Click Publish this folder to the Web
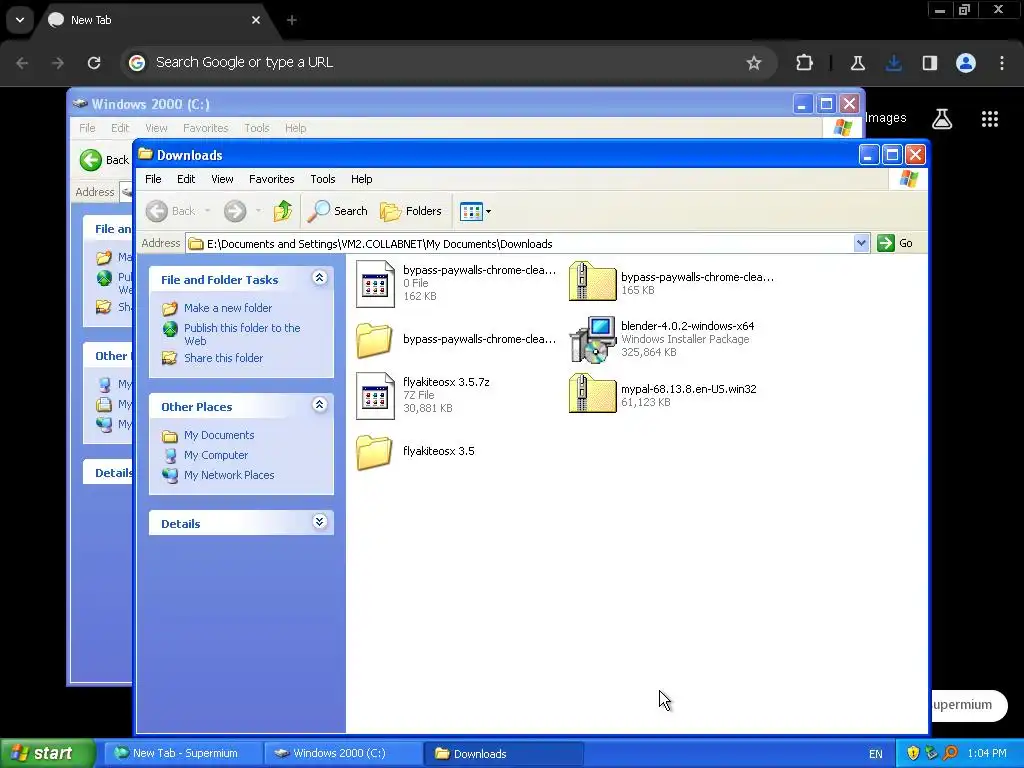This screenshot has height=768, width=1024. click(242, 334)
